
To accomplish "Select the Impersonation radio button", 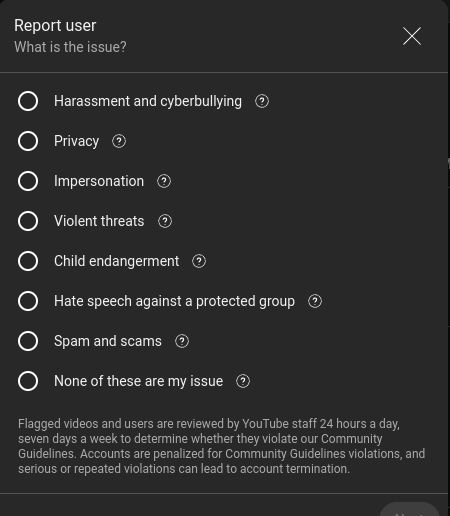I will tap(28, 181).
